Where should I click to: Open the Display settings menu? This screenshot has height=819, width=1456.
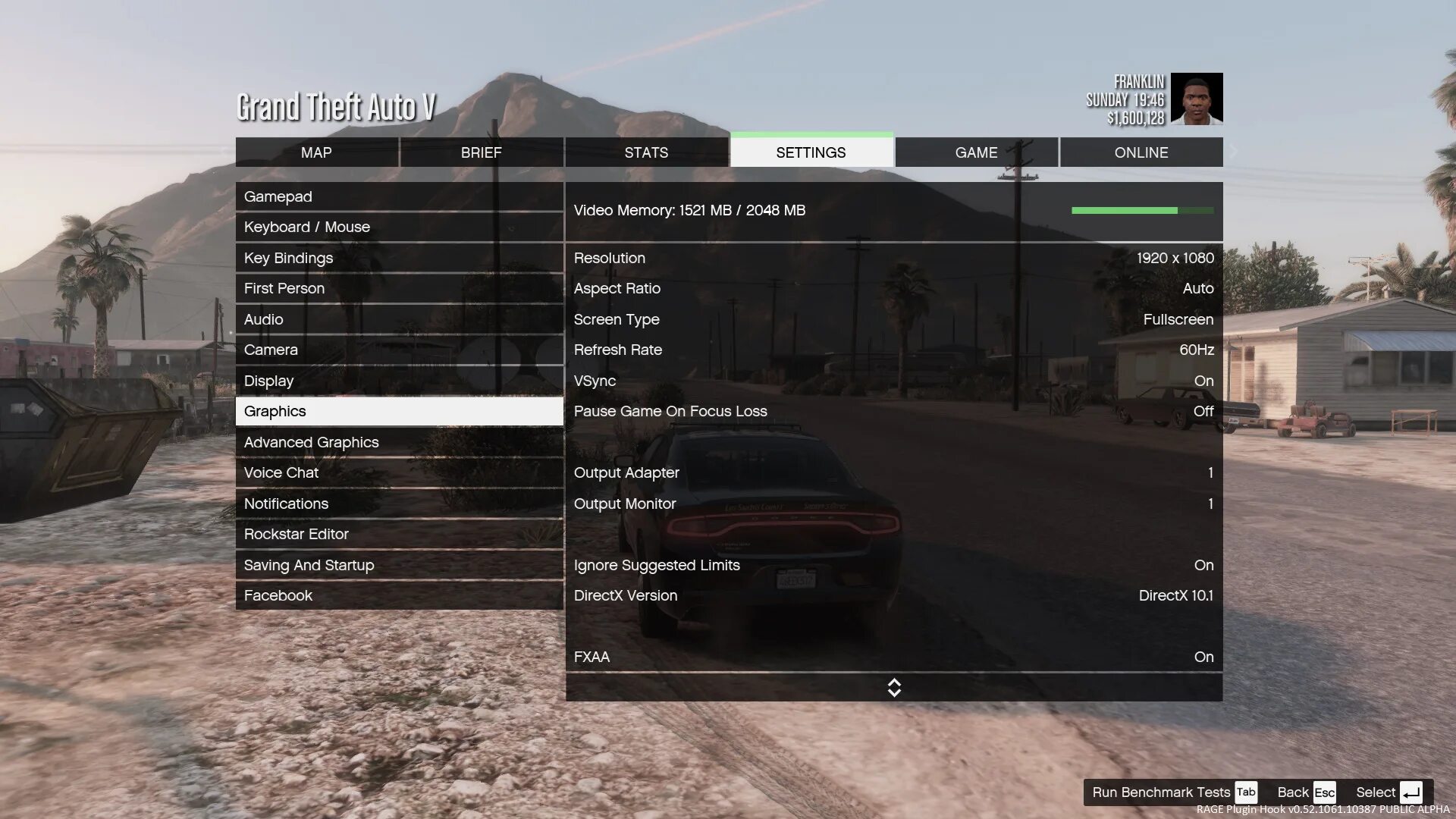pos(268,381)
